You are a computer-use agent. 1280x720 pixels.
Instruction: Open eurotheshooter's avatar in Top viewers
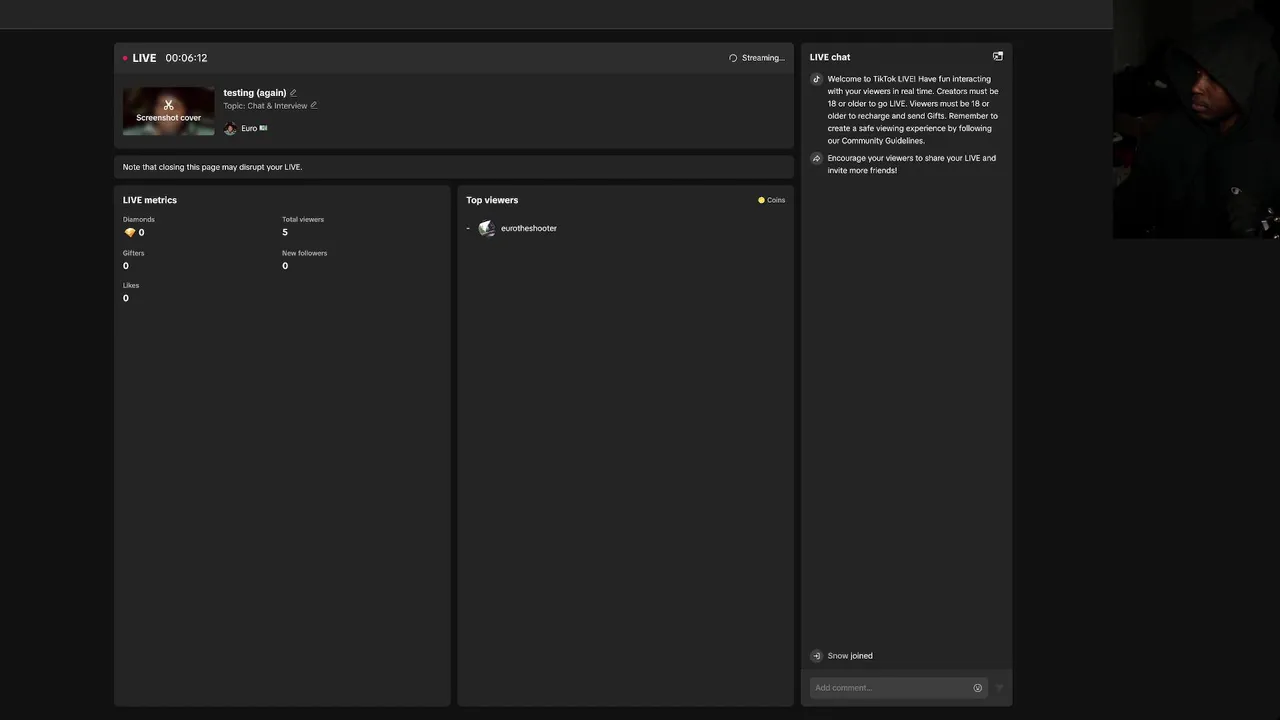click(x=486, y=229)
